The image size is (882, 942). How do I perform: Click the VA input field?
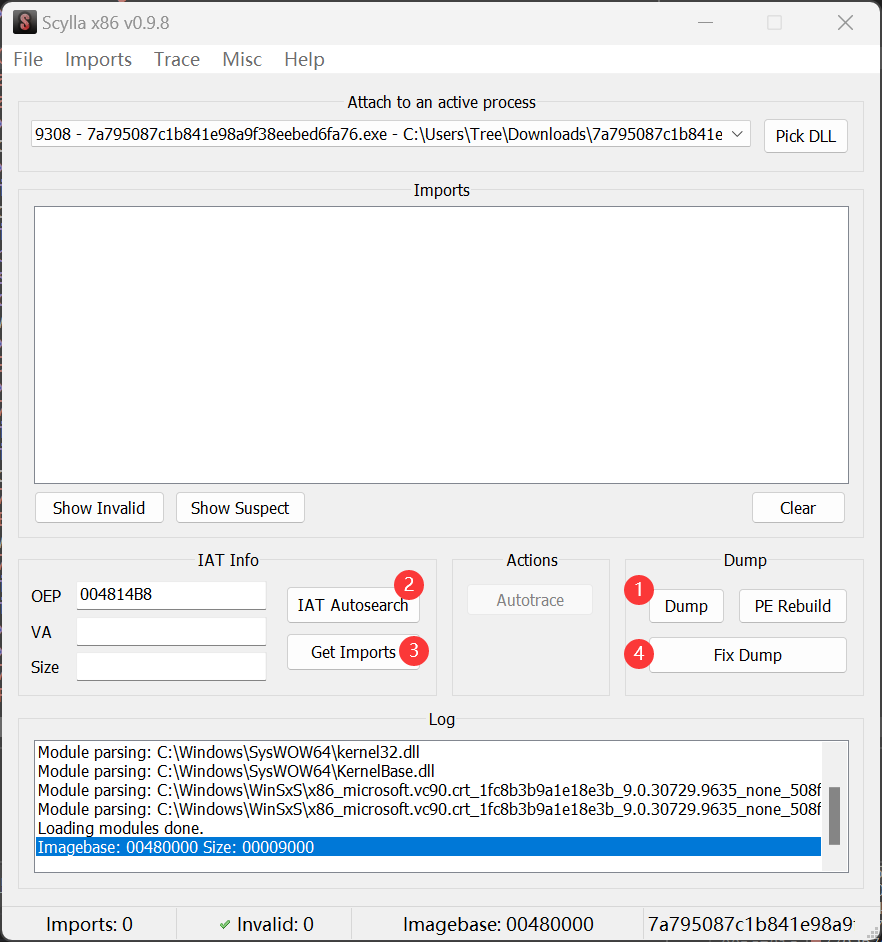pyautogui.click(x=171, y=632)
